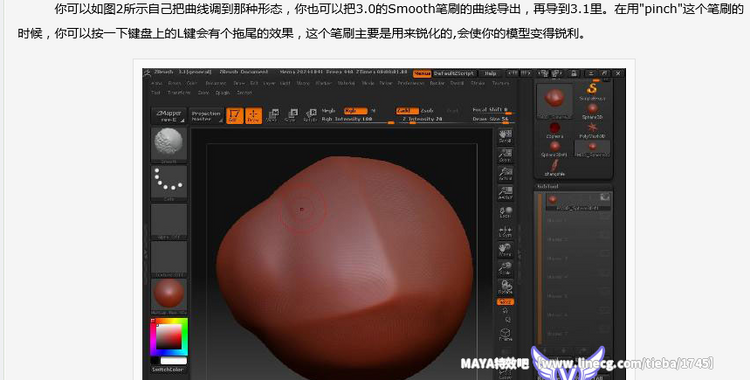Open the Preferences menu
This screenshot has height=380, width=750.
tap(411, 83)
